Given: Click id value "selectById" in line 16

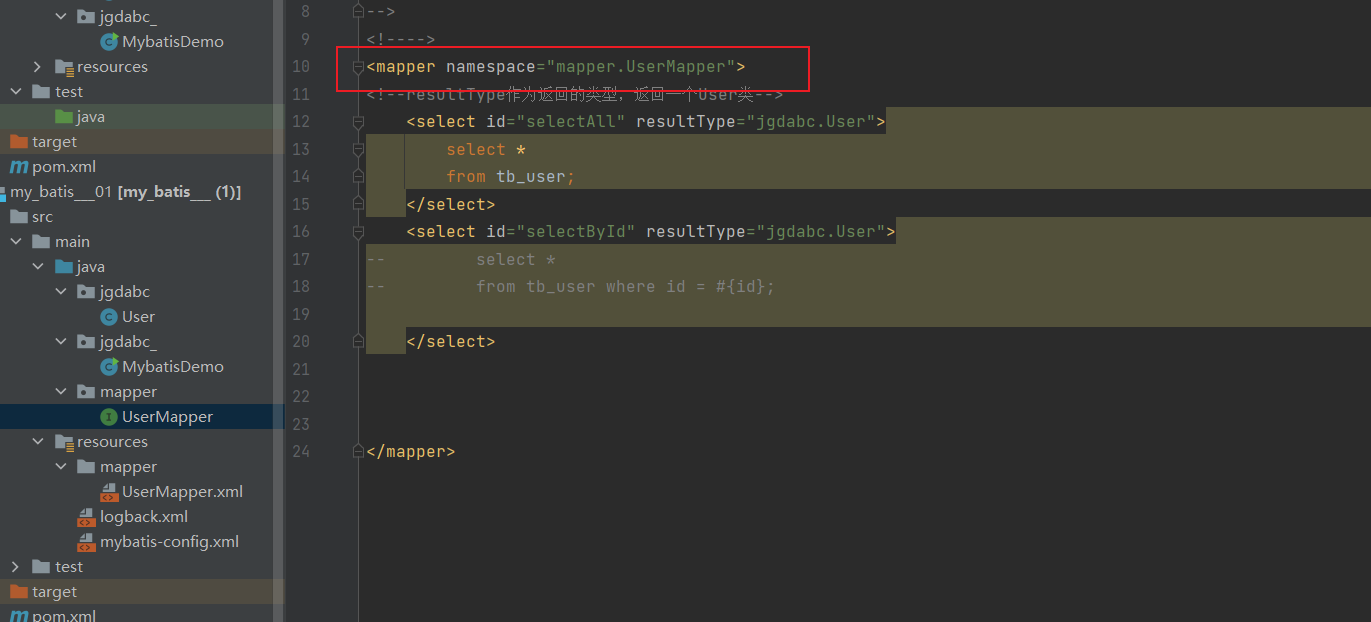Looking at the screenshot, I should pyautogui.click(x=575, y=232).
